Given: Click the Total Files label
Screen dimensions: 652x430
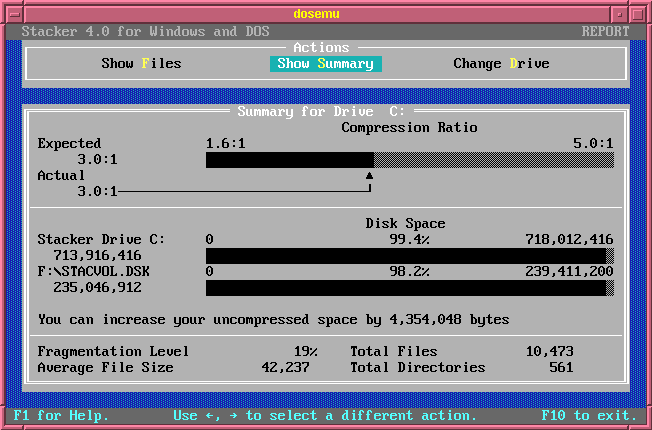Looking at the screenshot, I should [394, 351].
